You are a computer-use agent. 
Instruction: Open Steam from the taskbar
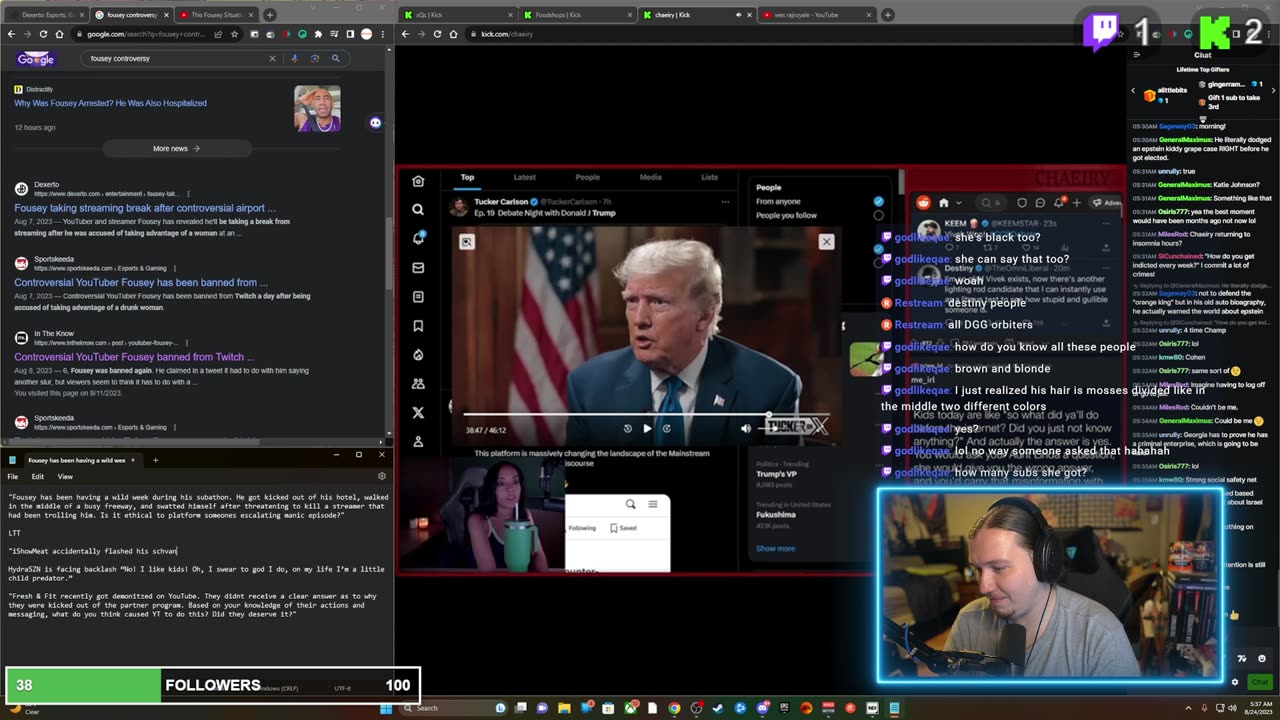click(718, 708)
